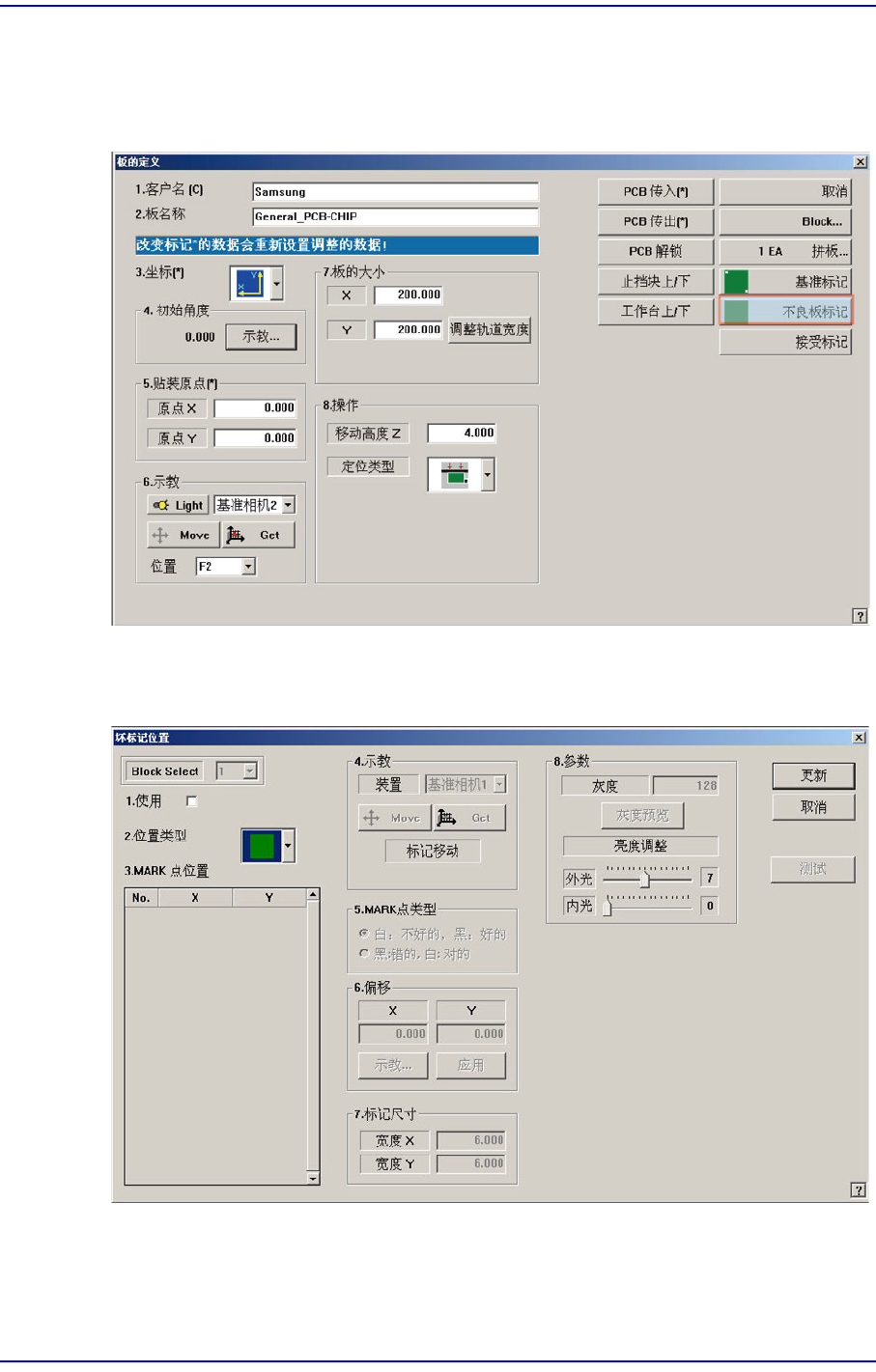Click the 取消 button in bad mark window
Viewport: 876px width, 1372px height.
pos(813,807)
